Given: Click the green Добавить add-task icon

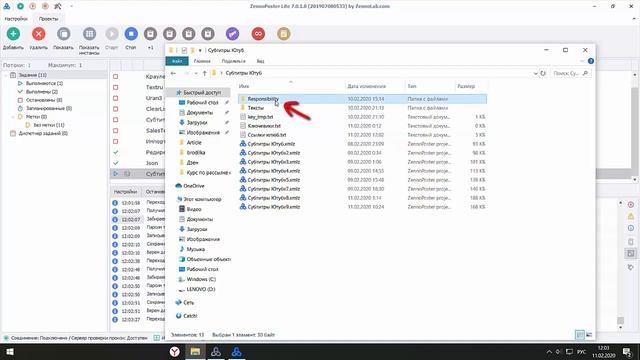Looking at the screenshot, I should coord(13,34).
